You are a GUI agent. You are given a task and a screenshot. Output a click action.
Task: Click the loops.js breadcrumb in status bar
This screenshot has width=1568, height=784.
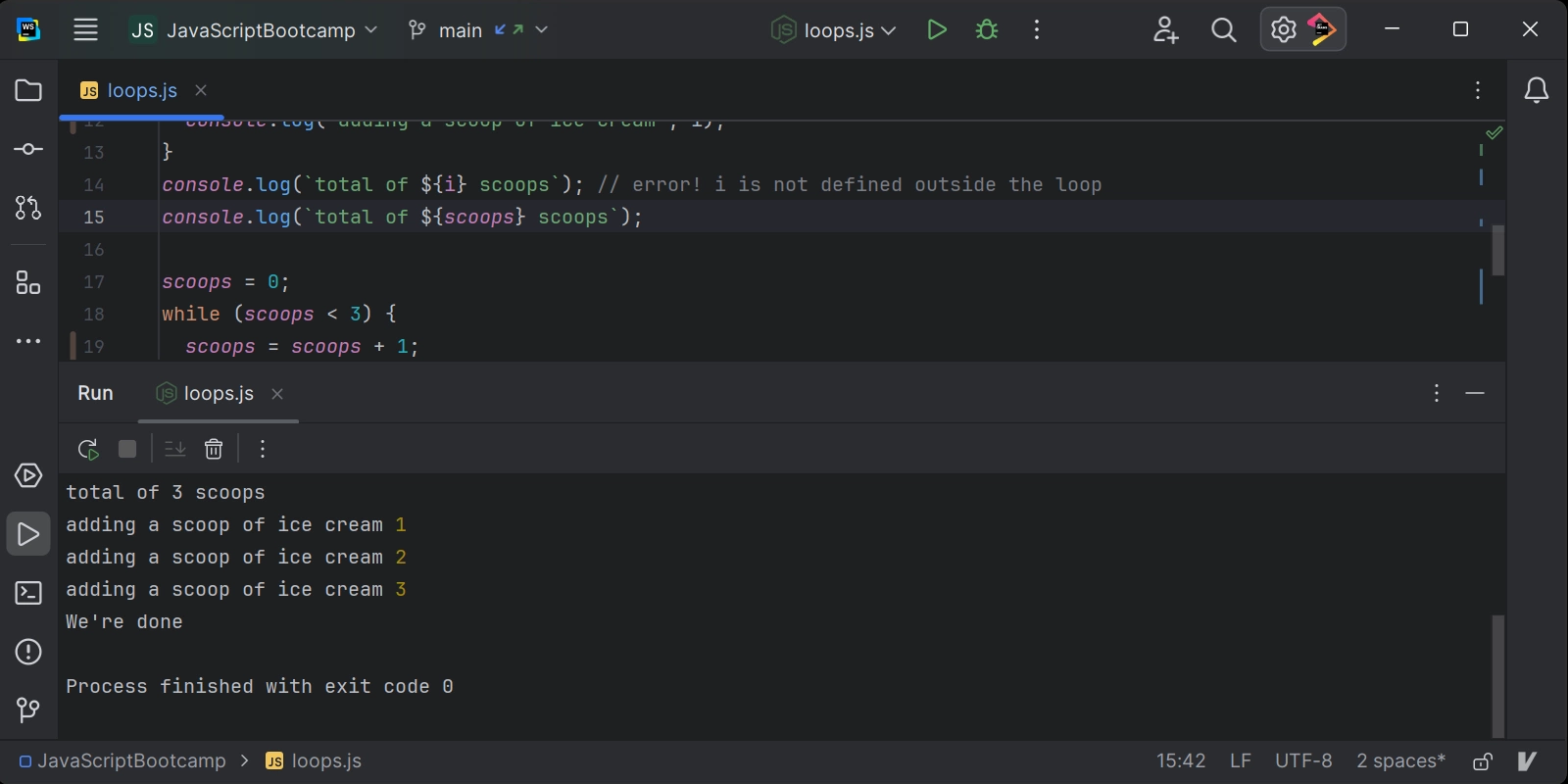tap(314, 760)
